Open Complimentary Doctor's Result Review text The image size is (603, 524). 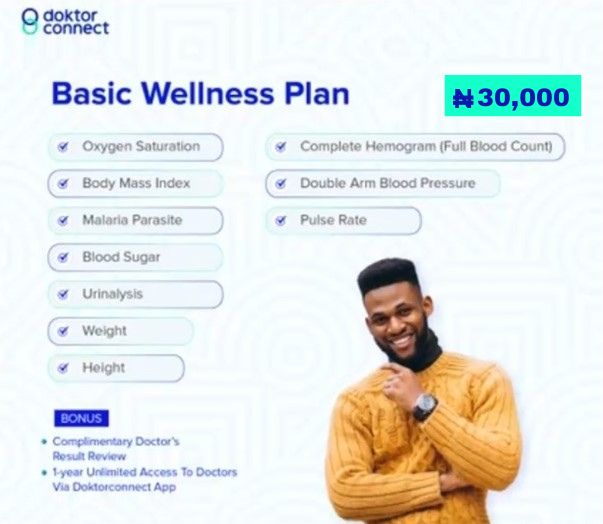point(116,449)
